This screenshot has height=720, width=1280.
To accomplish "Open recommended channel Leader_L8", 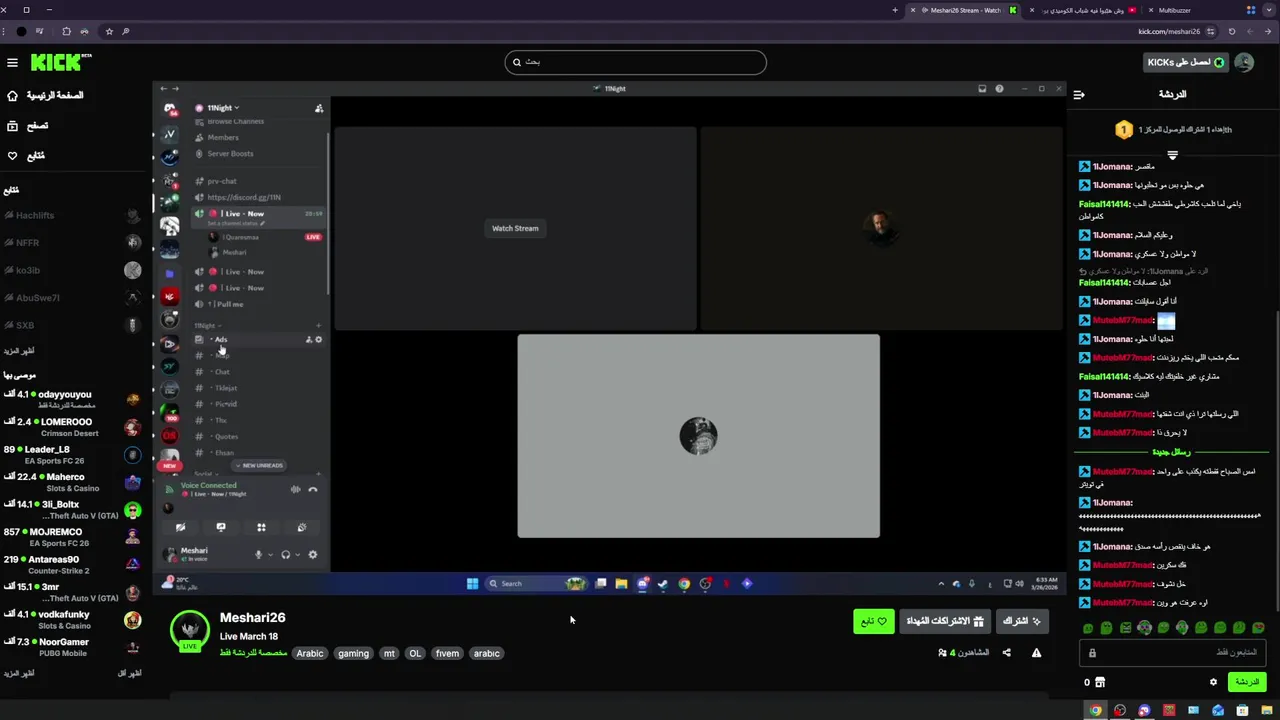I will tap(72, 455).
